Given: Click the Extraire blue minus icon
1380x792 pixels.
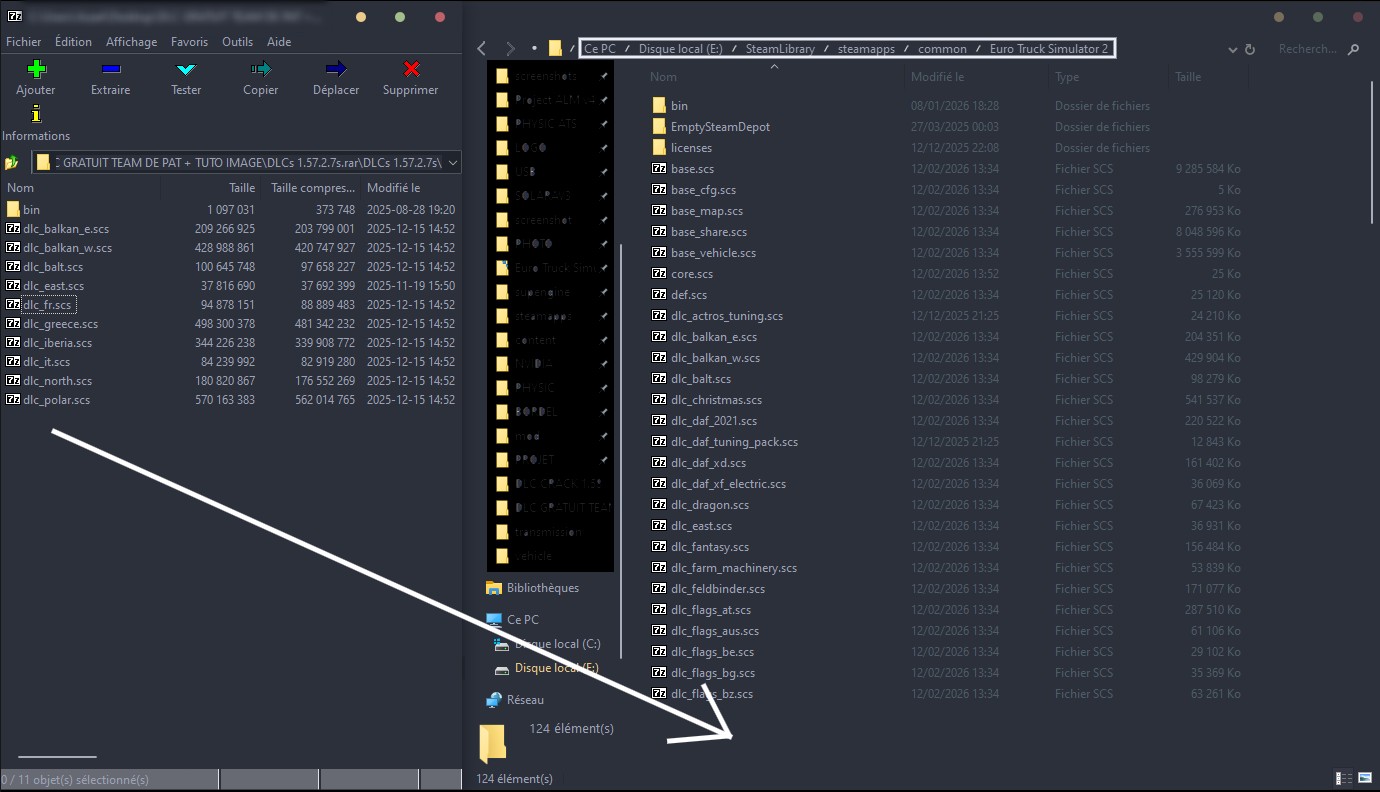Looking at the screenshot, I should point(111,69).
